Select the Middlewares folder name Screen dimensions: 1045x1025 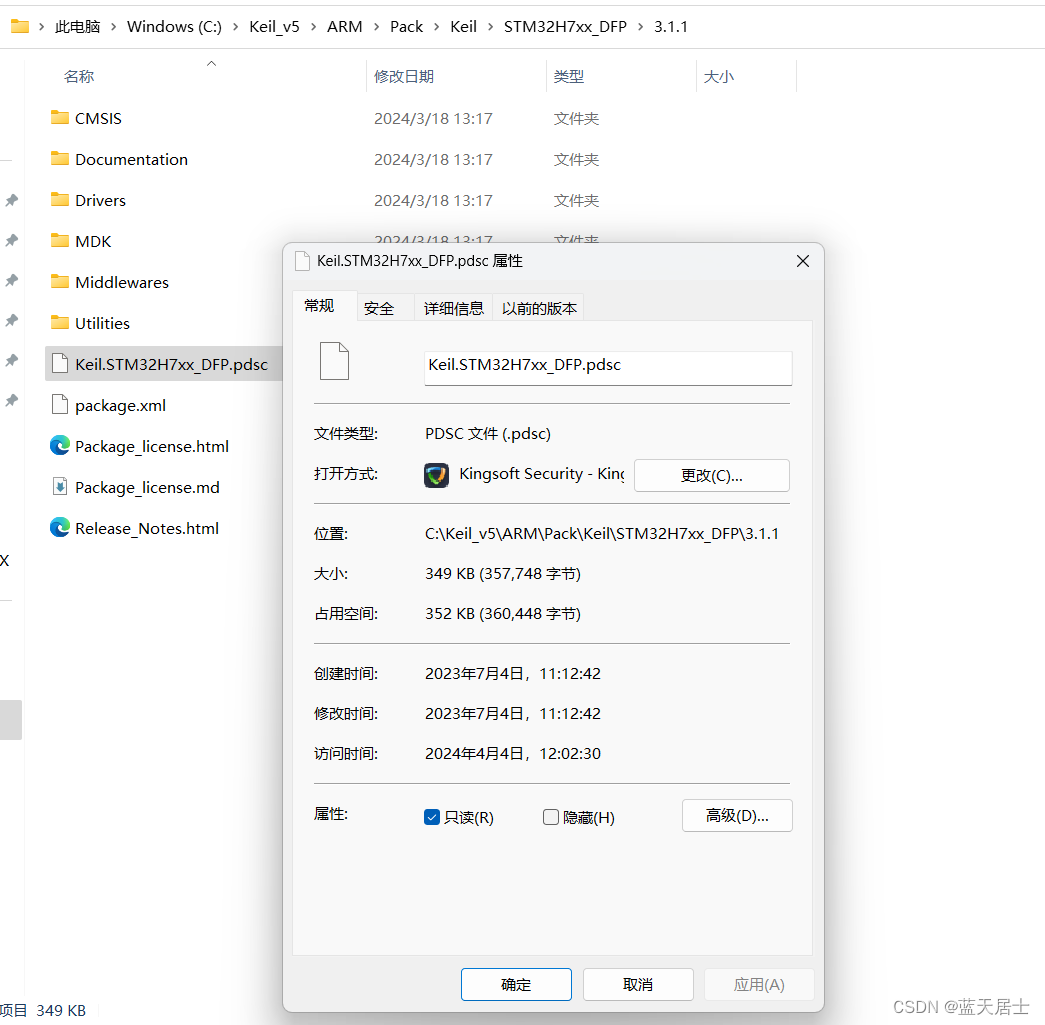[122, 283]
